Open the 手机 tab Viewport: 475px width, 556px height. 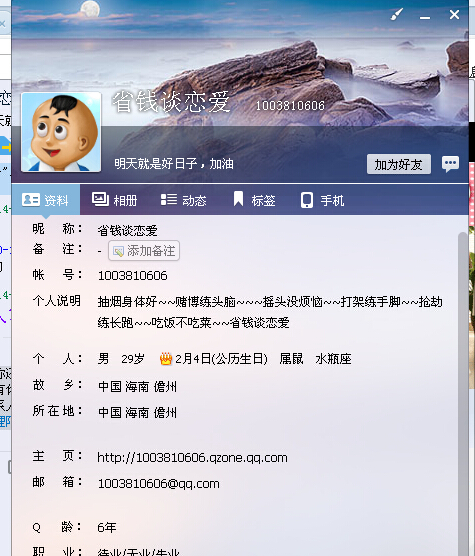tap(322, 200)
